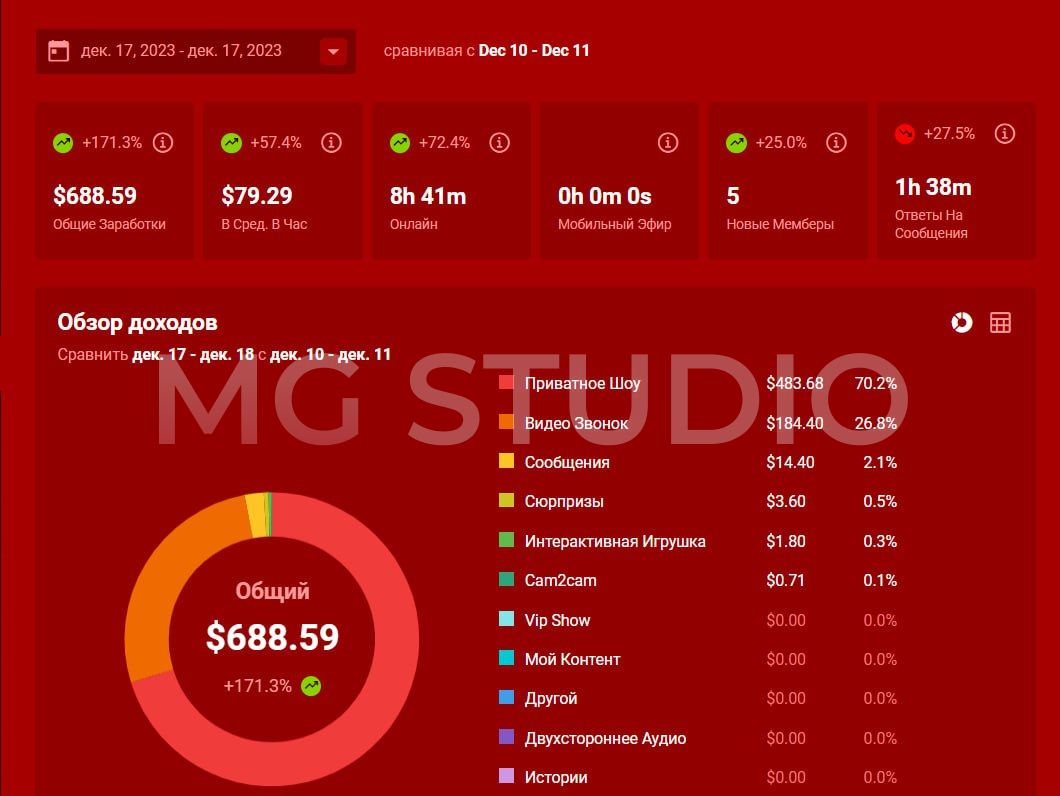
Task: Click info icon on Мобильный Эфир card
Action: pos(667,143)
